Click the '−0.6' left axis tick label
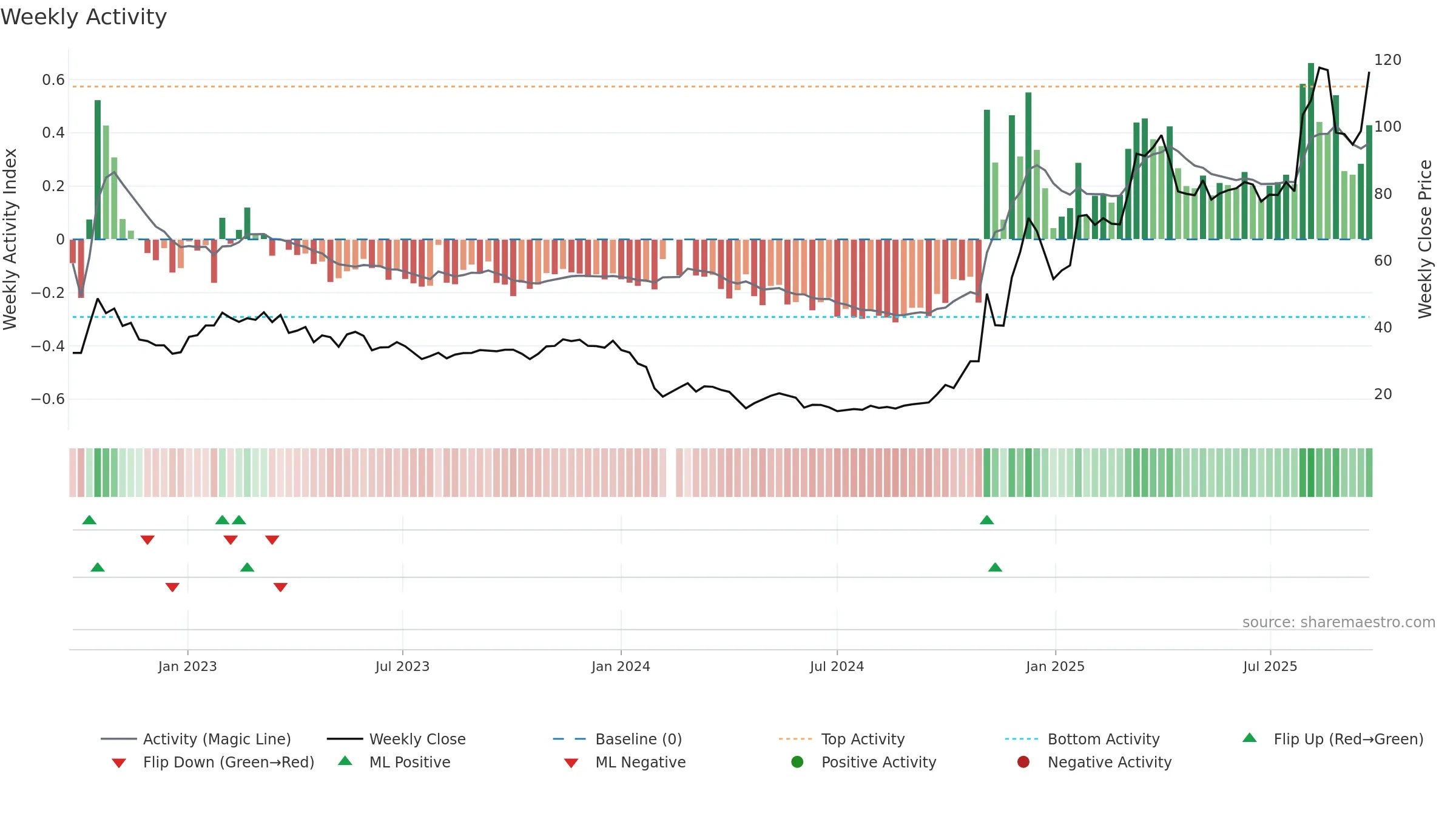This screenshot has height=819, width=1456. (48, 399)
